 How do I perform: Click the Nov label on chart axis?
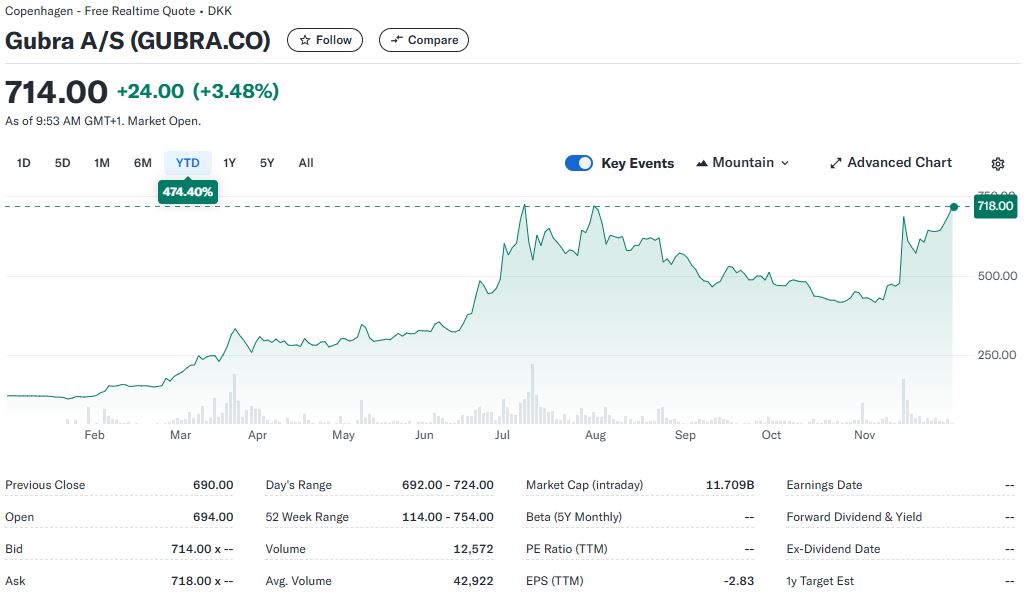[864, 435]
